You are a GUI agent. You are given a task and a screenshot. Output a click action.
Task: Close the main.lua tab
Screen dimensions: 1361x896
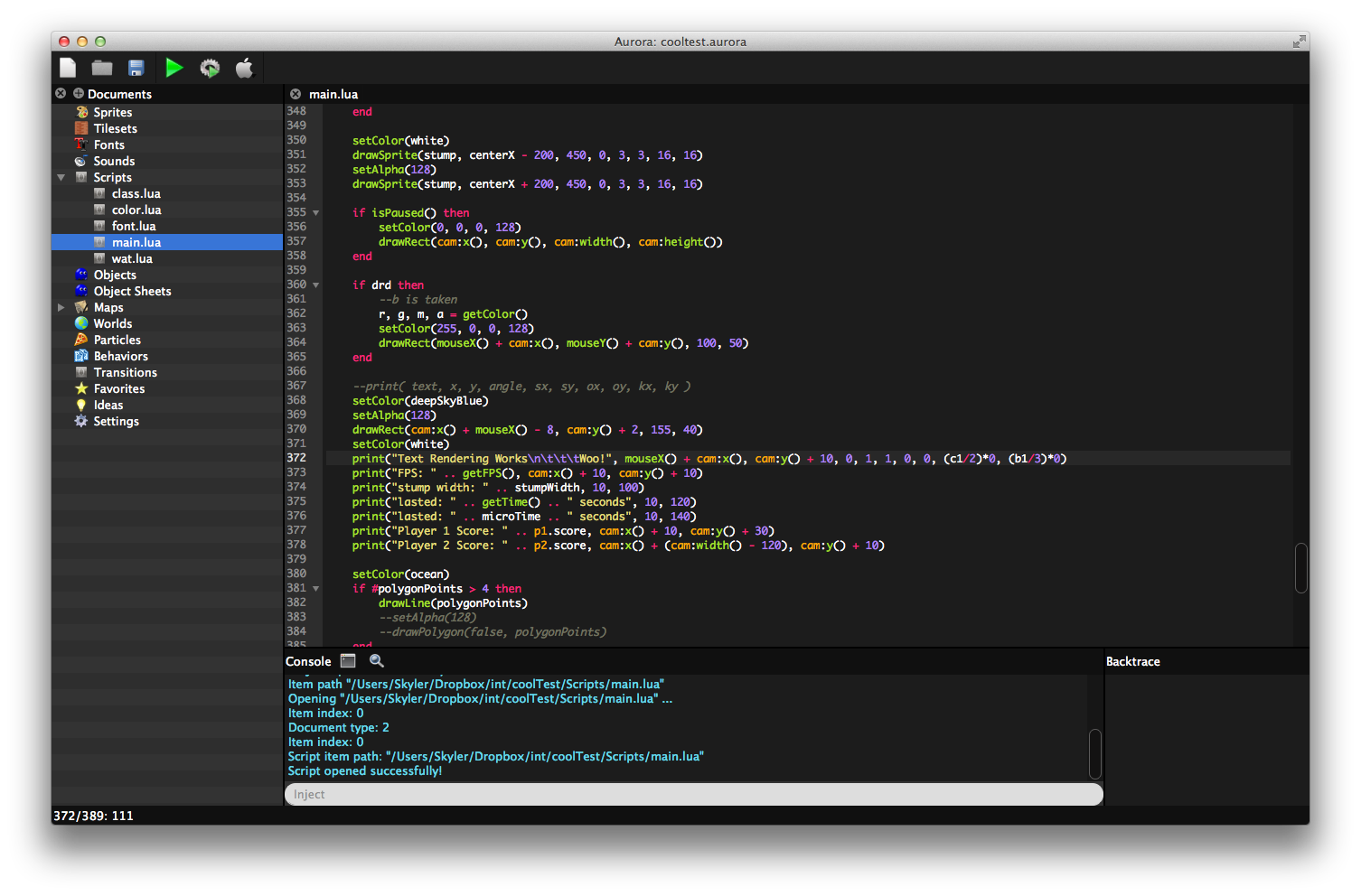click(x=296, y=94)
